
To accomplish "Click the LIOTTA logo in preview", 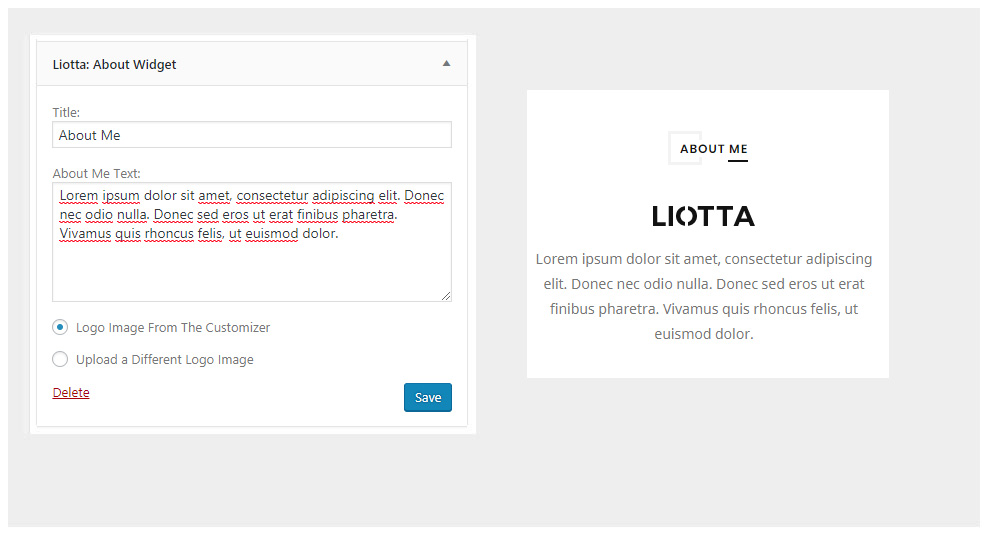I will (x=703, y=216).
